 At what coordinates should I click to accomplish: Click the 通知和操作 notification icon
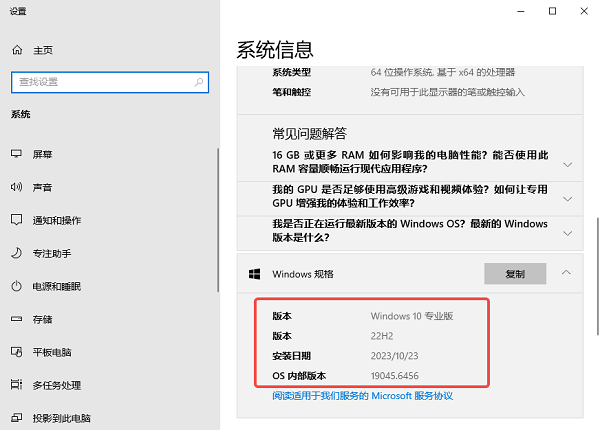coord(16,220)
